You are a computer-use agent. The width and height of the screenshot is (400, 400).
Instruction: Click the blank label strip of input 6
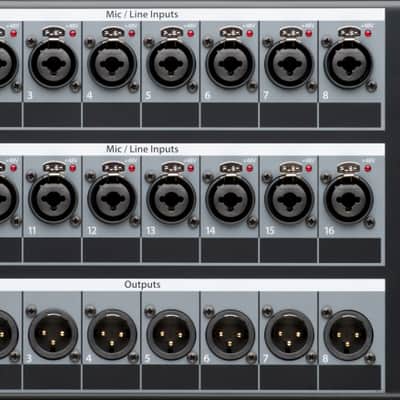[x=229, y=115]
